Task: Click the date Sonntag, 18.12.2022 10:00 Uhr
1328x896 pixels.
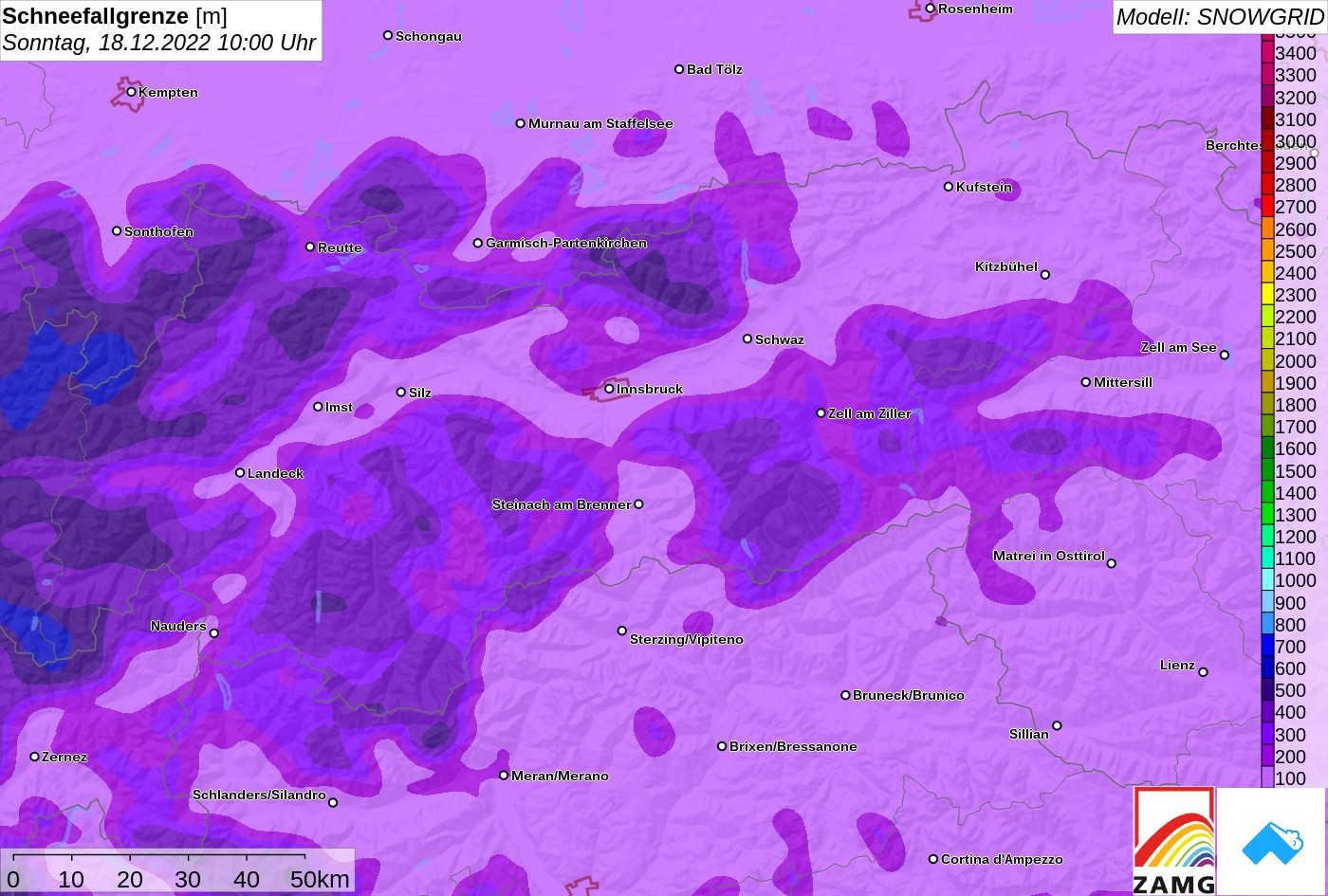Action: (159, 44)
